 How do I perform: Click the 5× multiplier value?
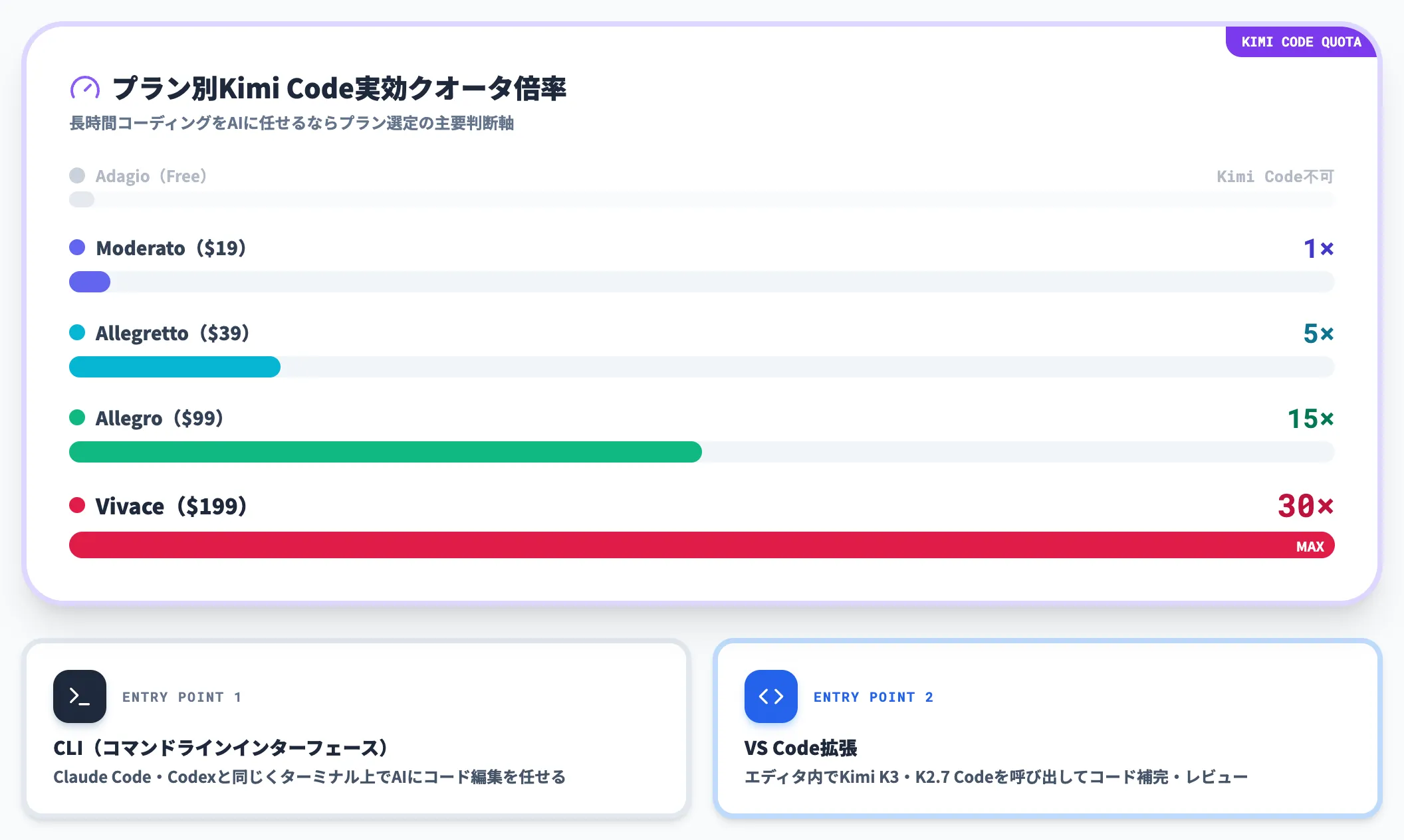coord(1318,334)
